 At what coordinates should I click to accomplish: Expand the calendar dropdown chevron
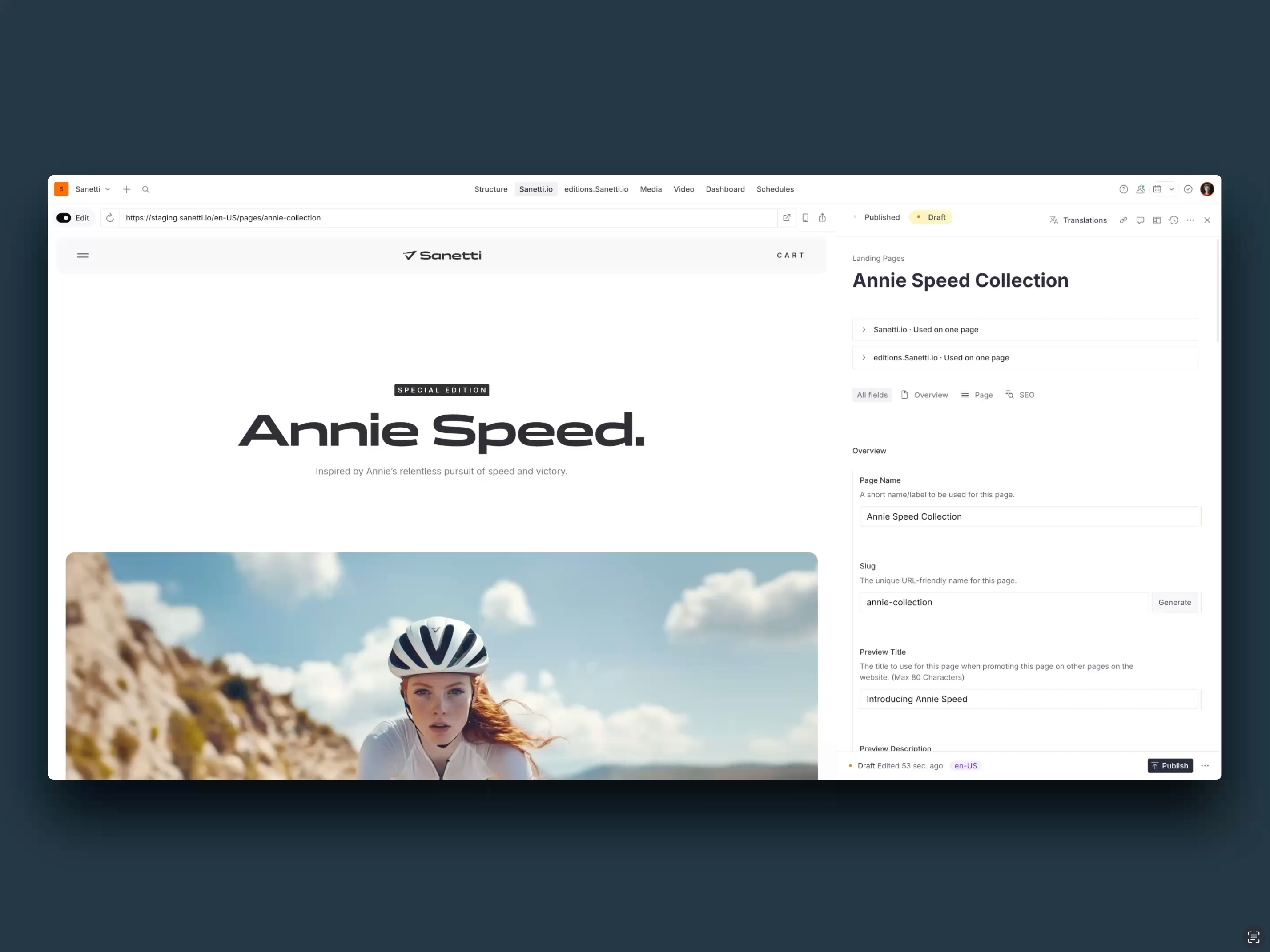tap(1171, 189)
